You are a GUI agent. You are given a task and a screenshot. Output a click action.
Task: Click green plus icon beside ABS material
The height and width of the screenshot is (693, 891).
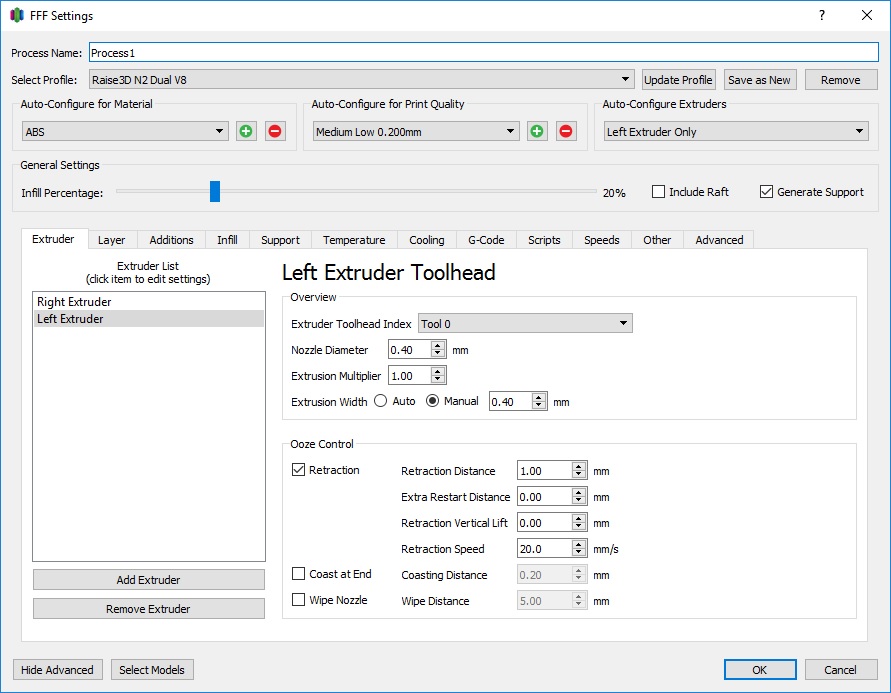pyautogui.click(x=246, y=132)
